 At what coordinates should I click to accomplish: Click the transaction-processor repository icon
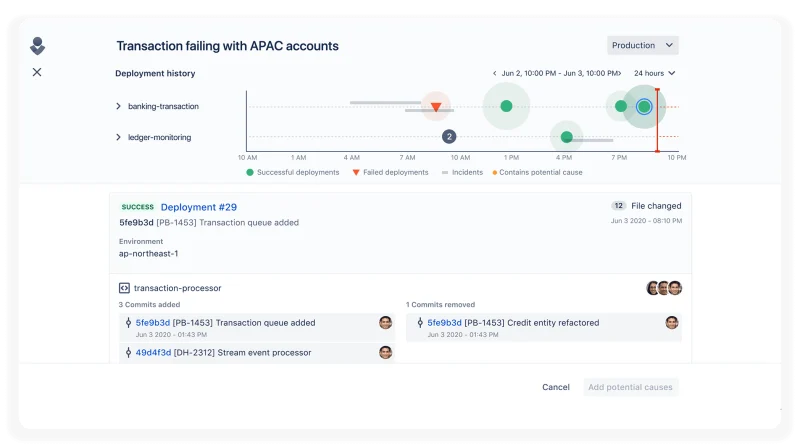(x=124, y=288)
